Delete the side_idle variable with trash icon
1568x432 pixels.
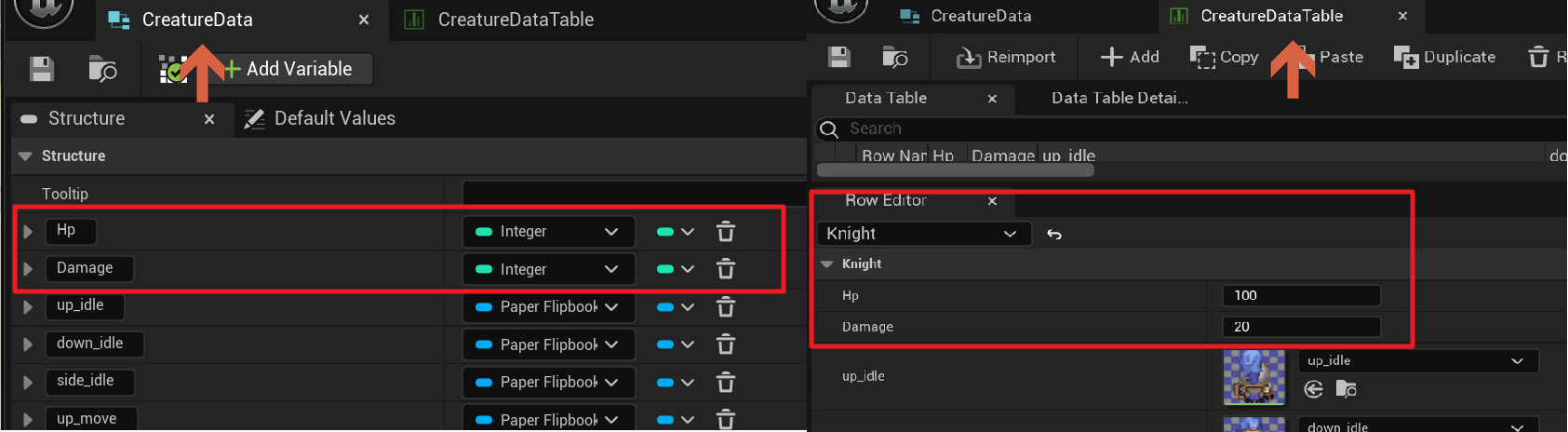tap(726, 383)
